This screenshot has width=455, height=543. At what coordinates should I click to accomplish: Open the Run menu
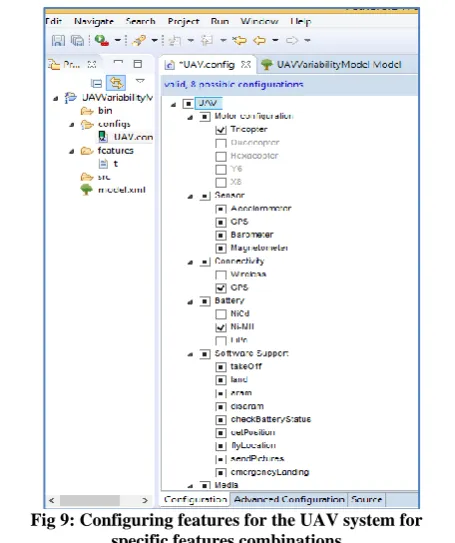point(220,21)
